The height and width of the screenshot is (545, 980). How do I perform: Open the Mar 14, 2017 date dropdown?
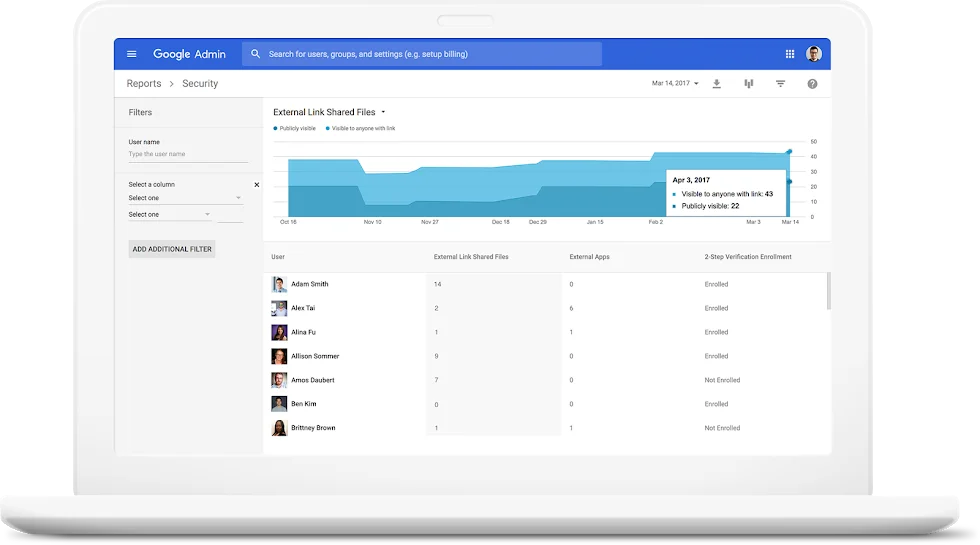(x=675, y=84)
